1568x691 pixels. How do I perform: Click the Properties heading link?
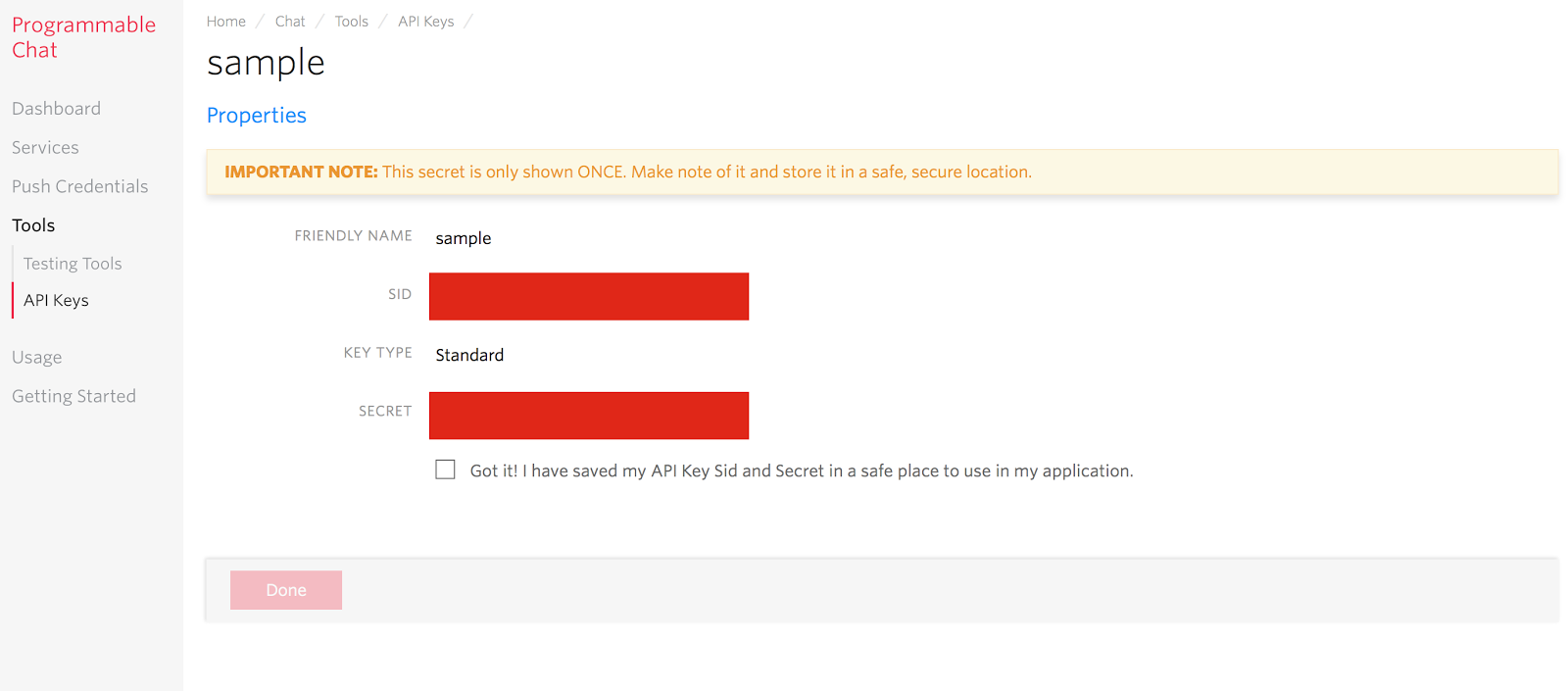pyautogui.click(x=256, y=116)
